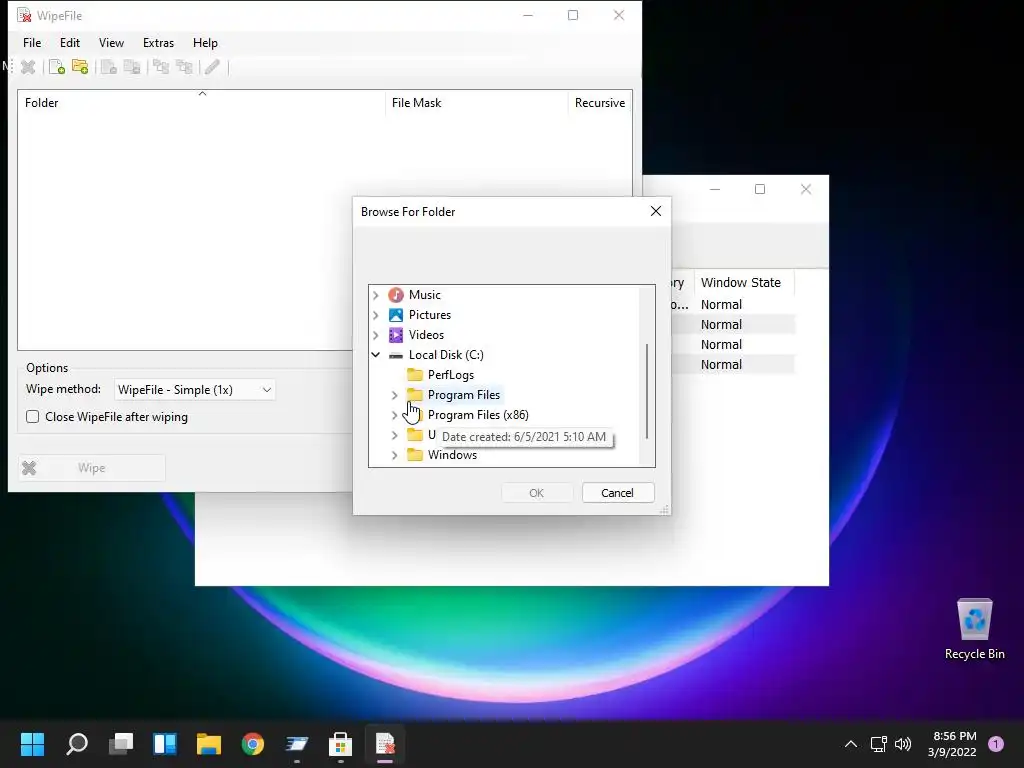Open taskbar Search
This screenshot has height=768, width=1024.
click(77, 744)
